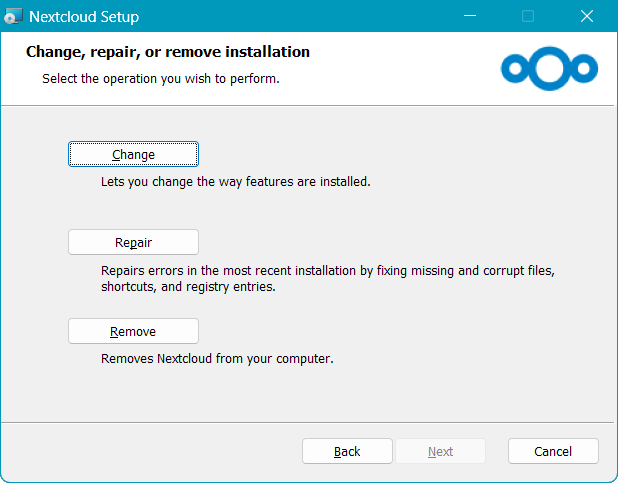The image size is (618, 483).
Task: Click the left small circle of Nextcloud logo
Action: [515, 68]
